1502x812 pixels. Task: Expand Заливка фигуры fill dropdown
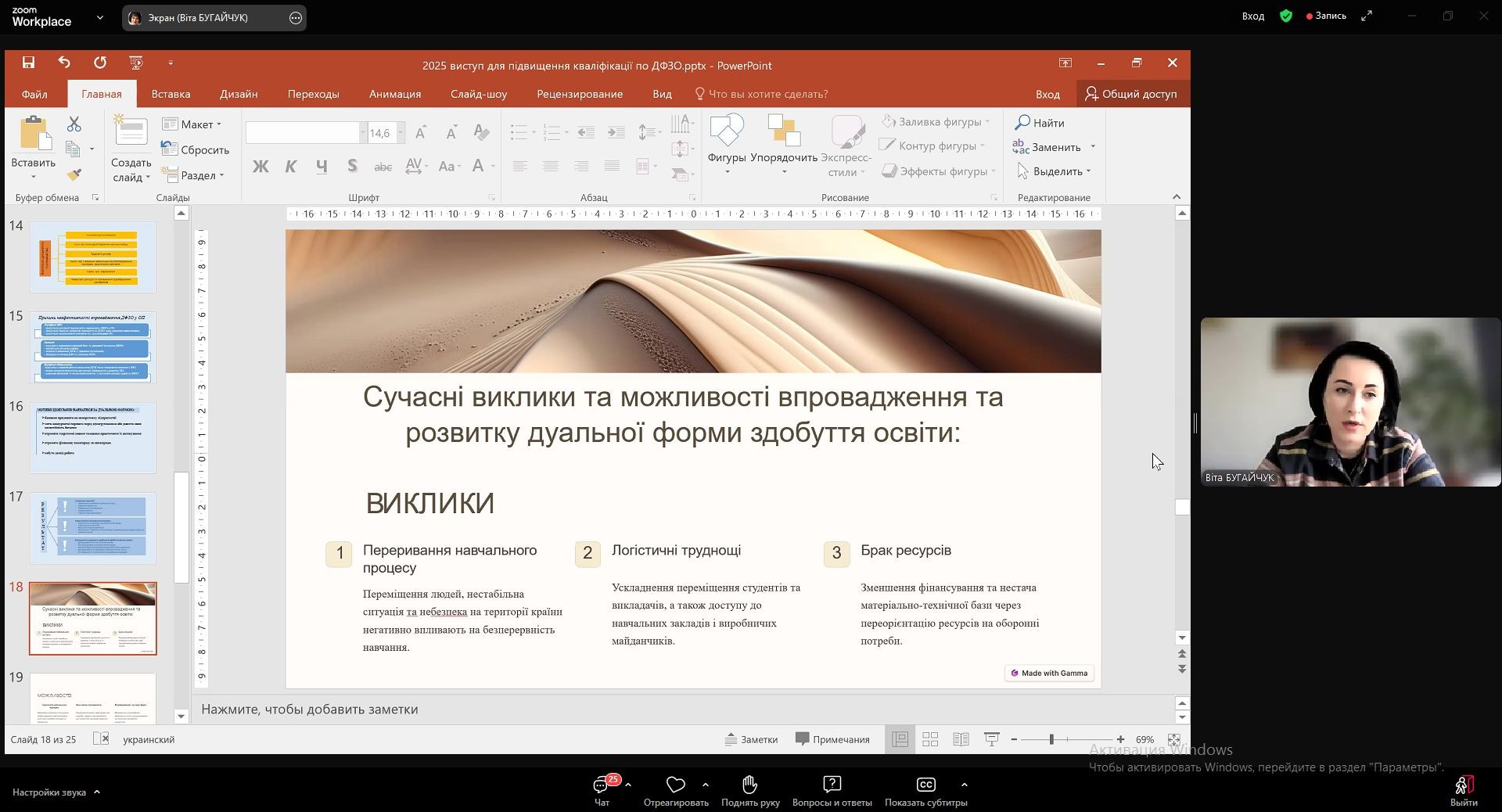(x=988, y=122)
